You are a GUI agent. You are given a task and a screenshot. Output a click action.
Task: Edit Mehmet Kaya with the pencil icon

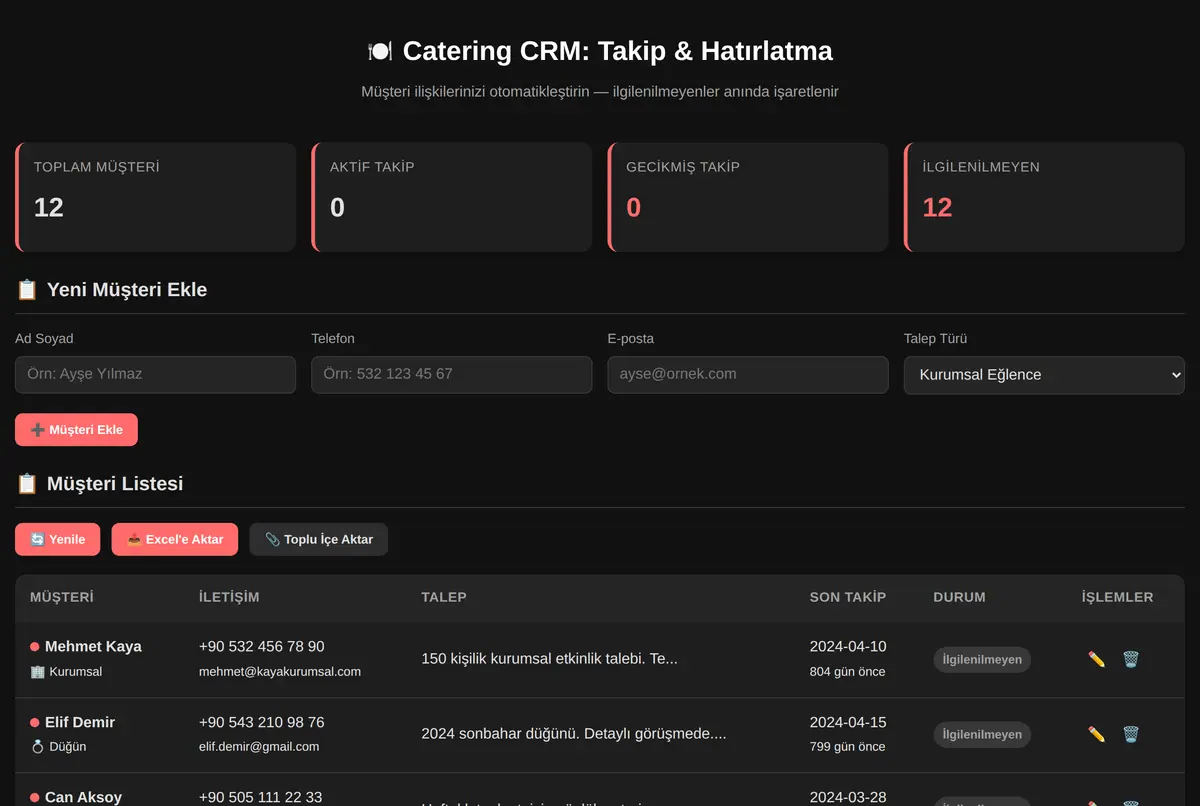[1097, 659]
